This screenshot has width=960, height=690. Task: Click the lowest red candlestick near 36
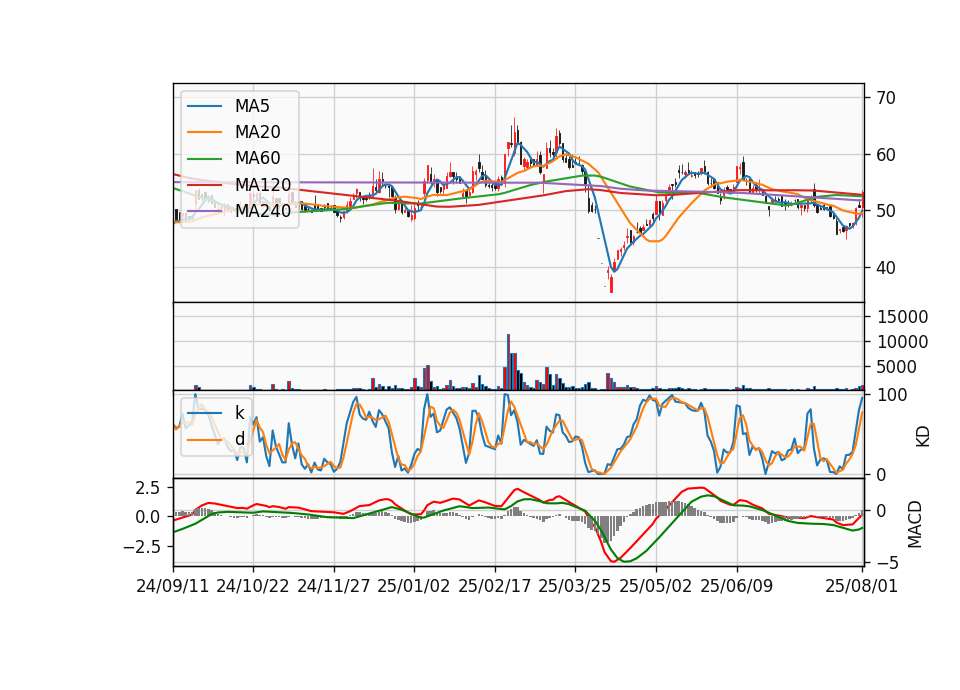click(611, 283)
